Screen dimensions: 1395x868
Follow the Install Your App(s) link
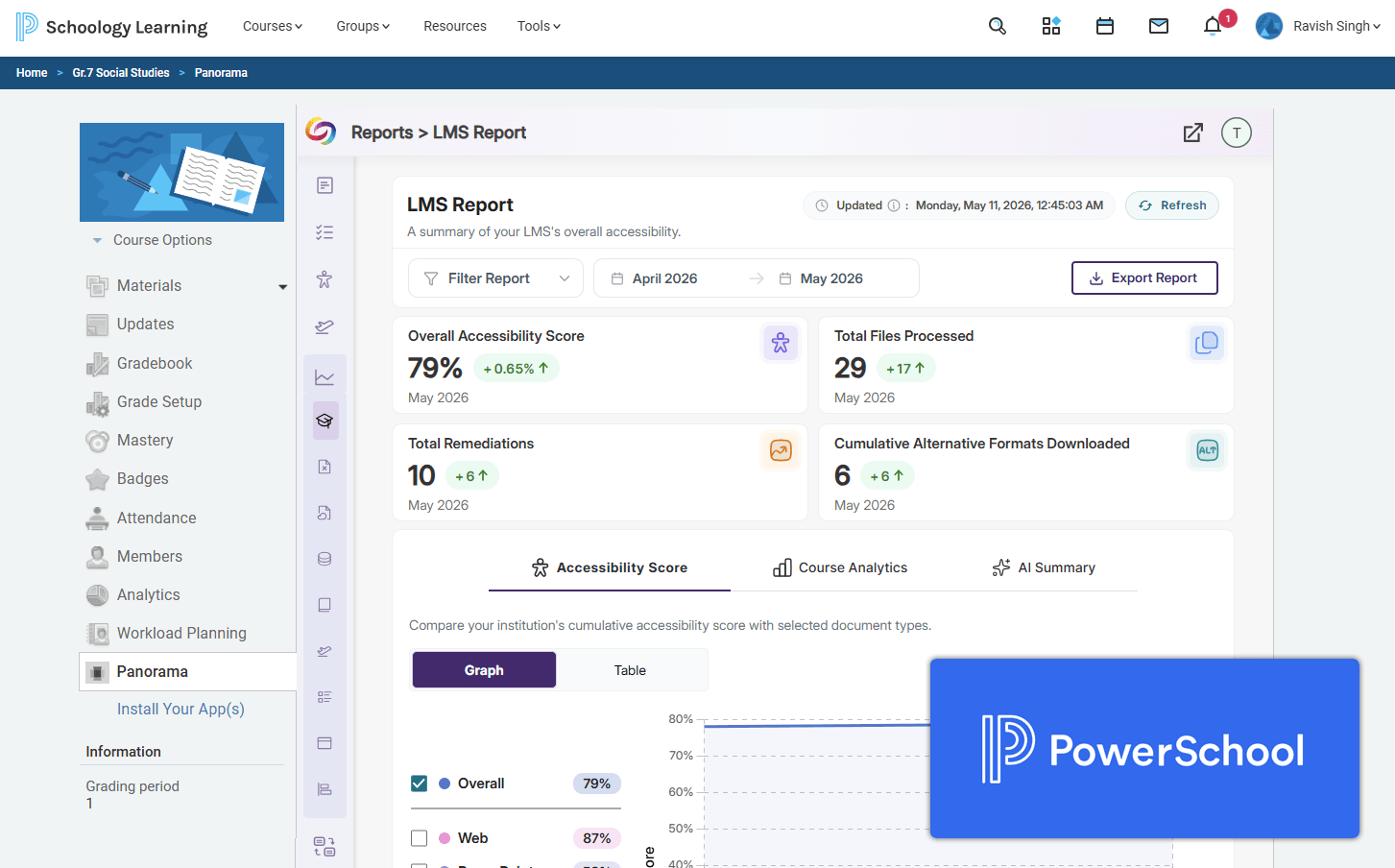tap(180, 709)
